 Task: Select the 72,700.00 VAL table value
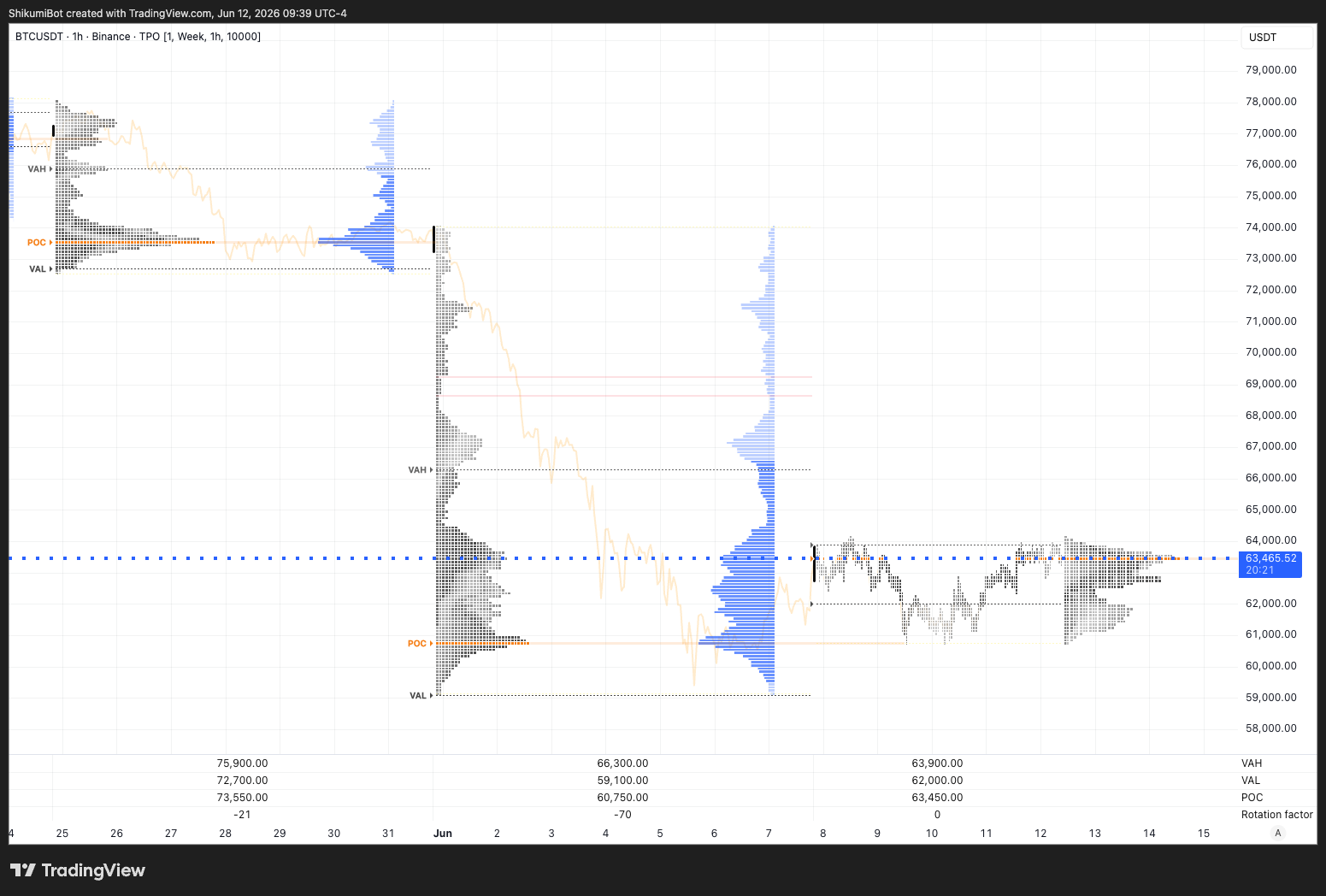point(242,781)
